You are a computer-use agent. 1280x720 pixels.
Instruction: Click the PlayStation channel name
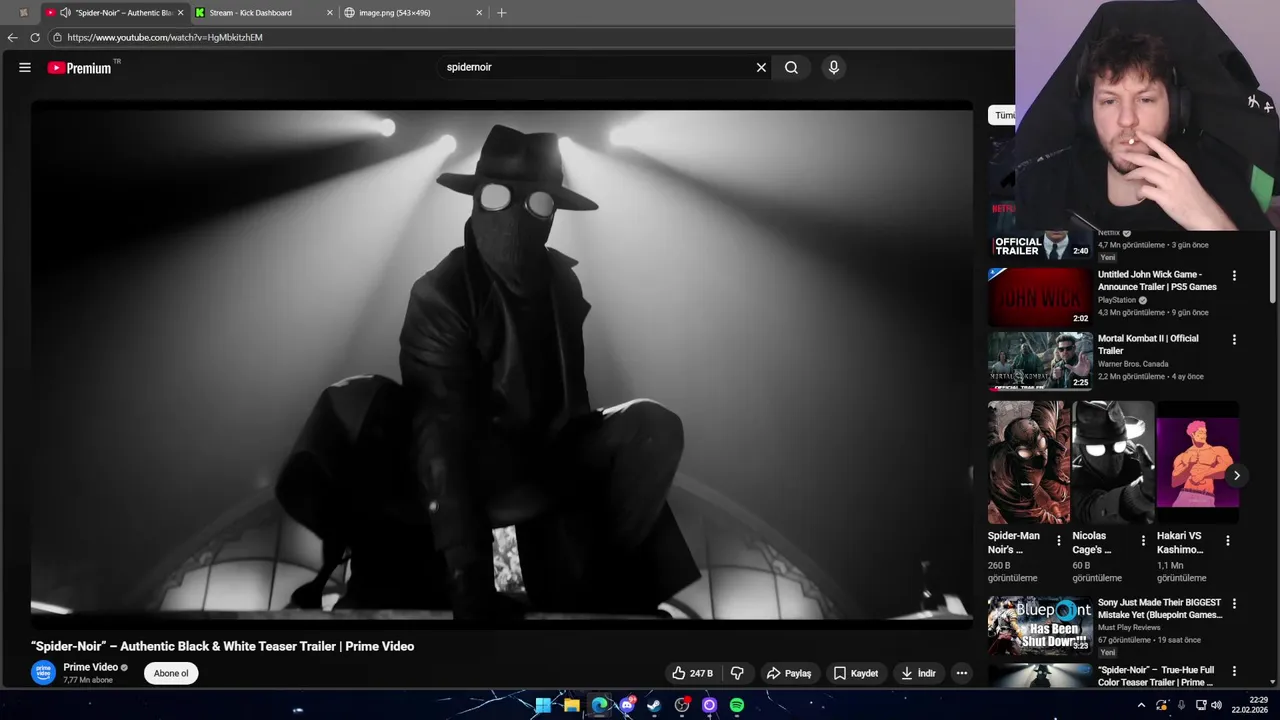click(x=1117, y=300)
